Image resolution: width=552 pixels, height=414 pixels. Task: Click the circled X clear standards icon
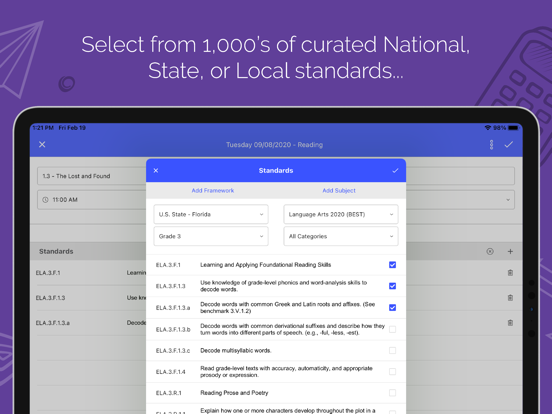click(x=490, y=251)
